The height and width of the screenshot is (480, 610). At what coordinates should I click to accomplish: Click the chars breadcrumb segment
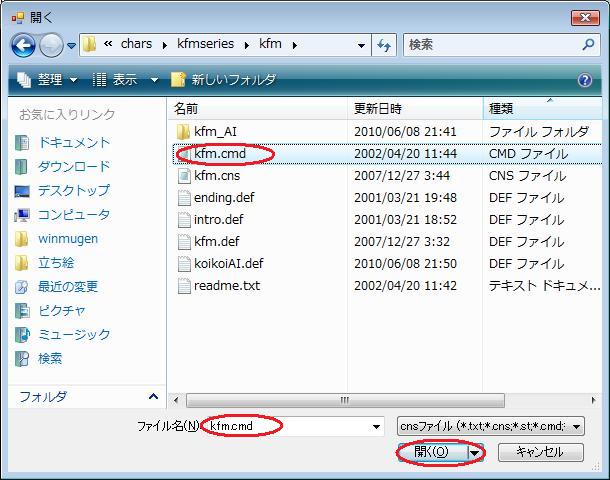point(136,44)
